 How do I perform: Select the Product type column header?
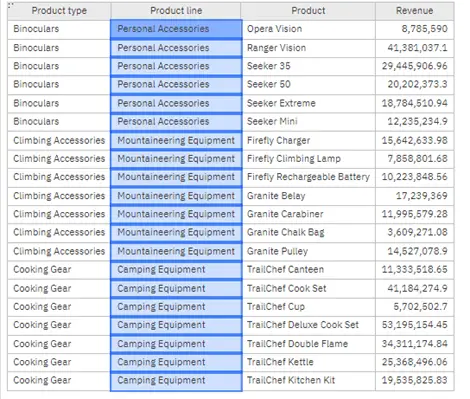point(59,11)
